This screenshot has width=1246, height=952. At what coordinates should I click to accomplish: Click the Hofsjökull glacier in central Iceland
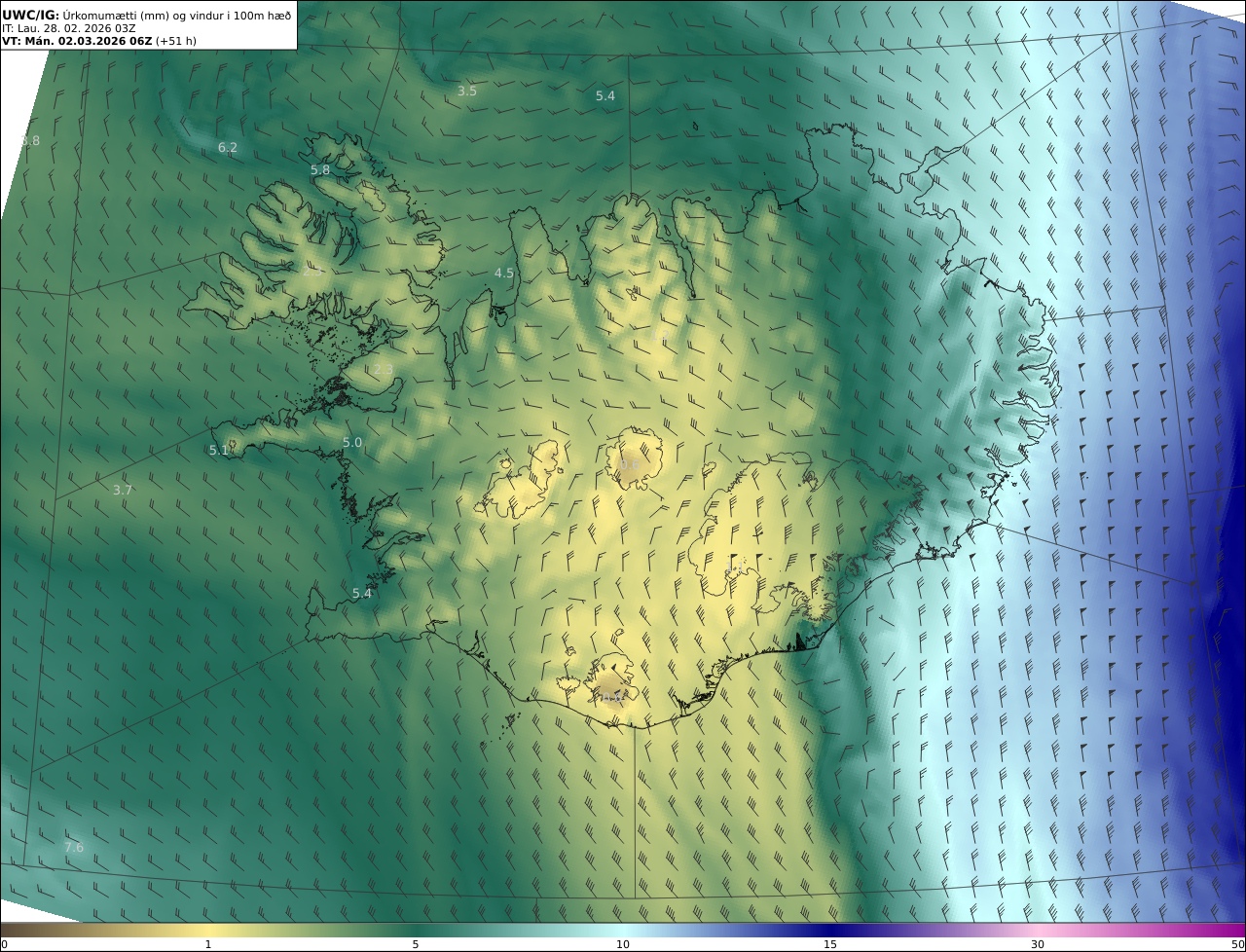click(x=634, y=458)
